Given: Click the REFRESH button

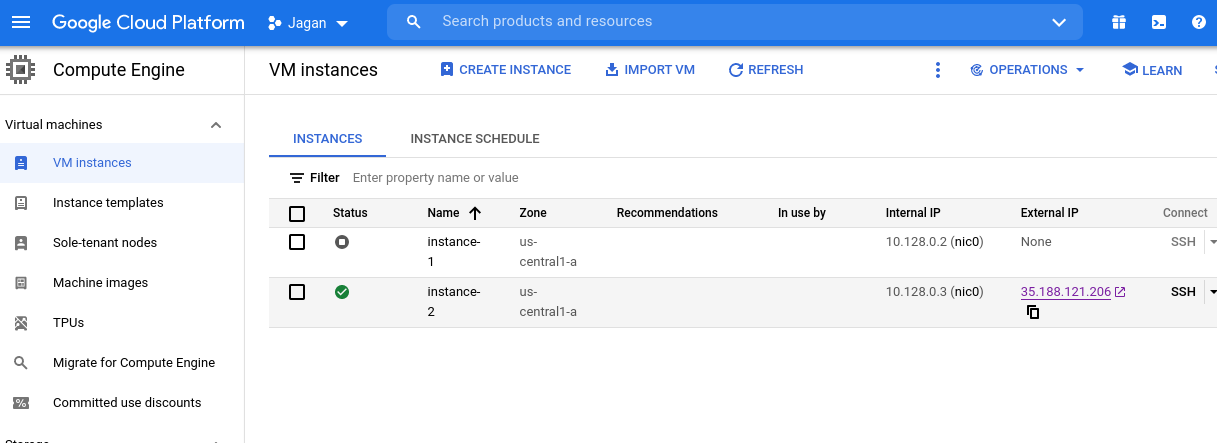Looking at the screenshot, I should tap(766, 70).
